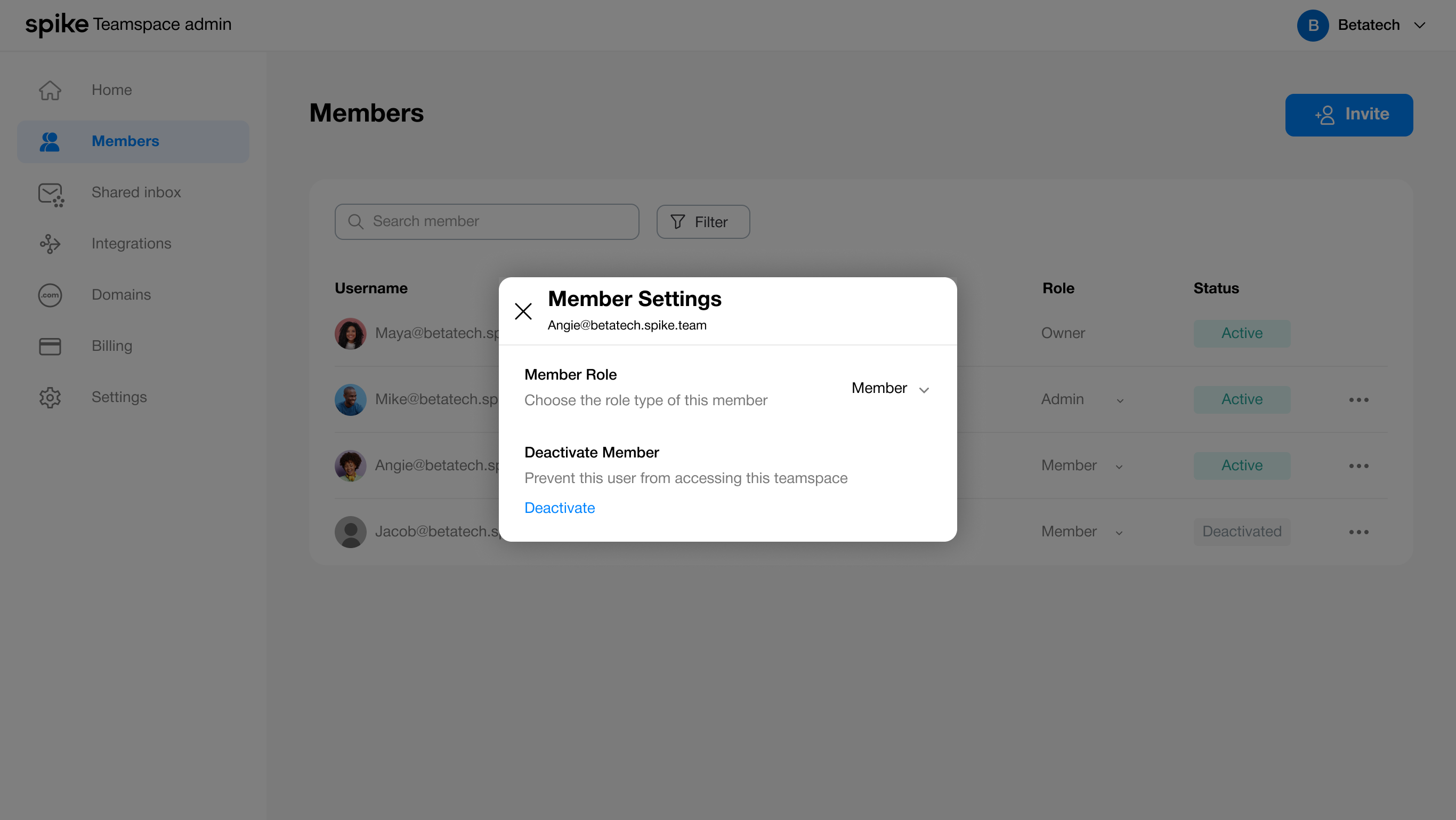Open the Betatech account dropdown chevron

pyautogui.click(x=1419, y=26)
